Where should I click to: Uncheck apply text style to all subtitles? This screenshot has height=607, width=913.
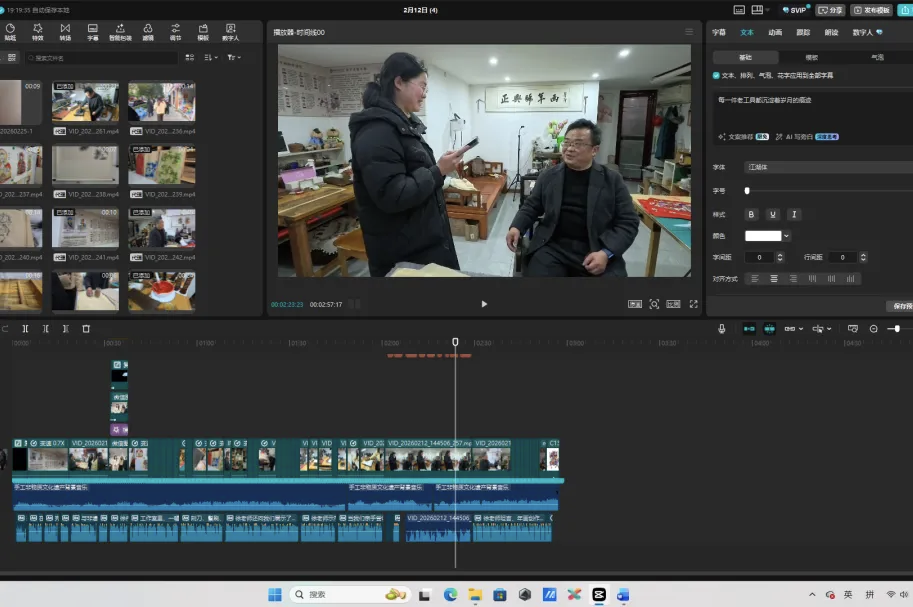[716, 75]
